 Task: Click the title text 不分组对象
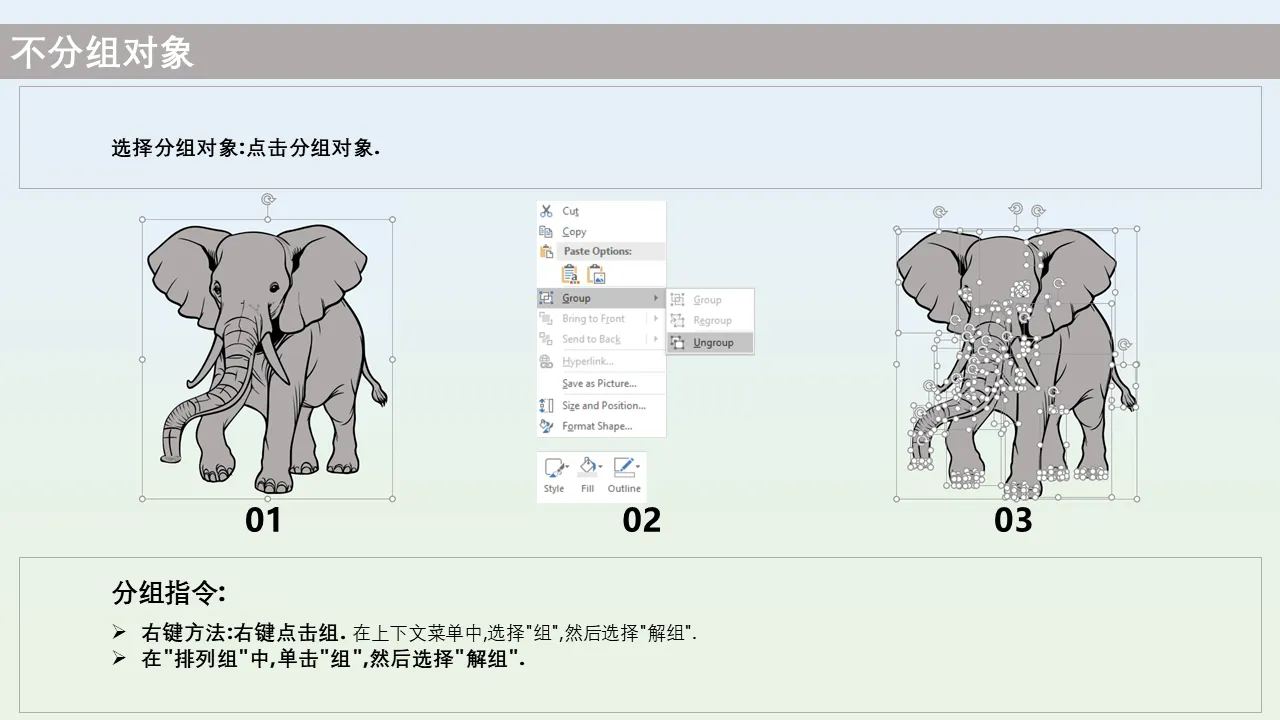pyautogui.click(x=102, y=53)
